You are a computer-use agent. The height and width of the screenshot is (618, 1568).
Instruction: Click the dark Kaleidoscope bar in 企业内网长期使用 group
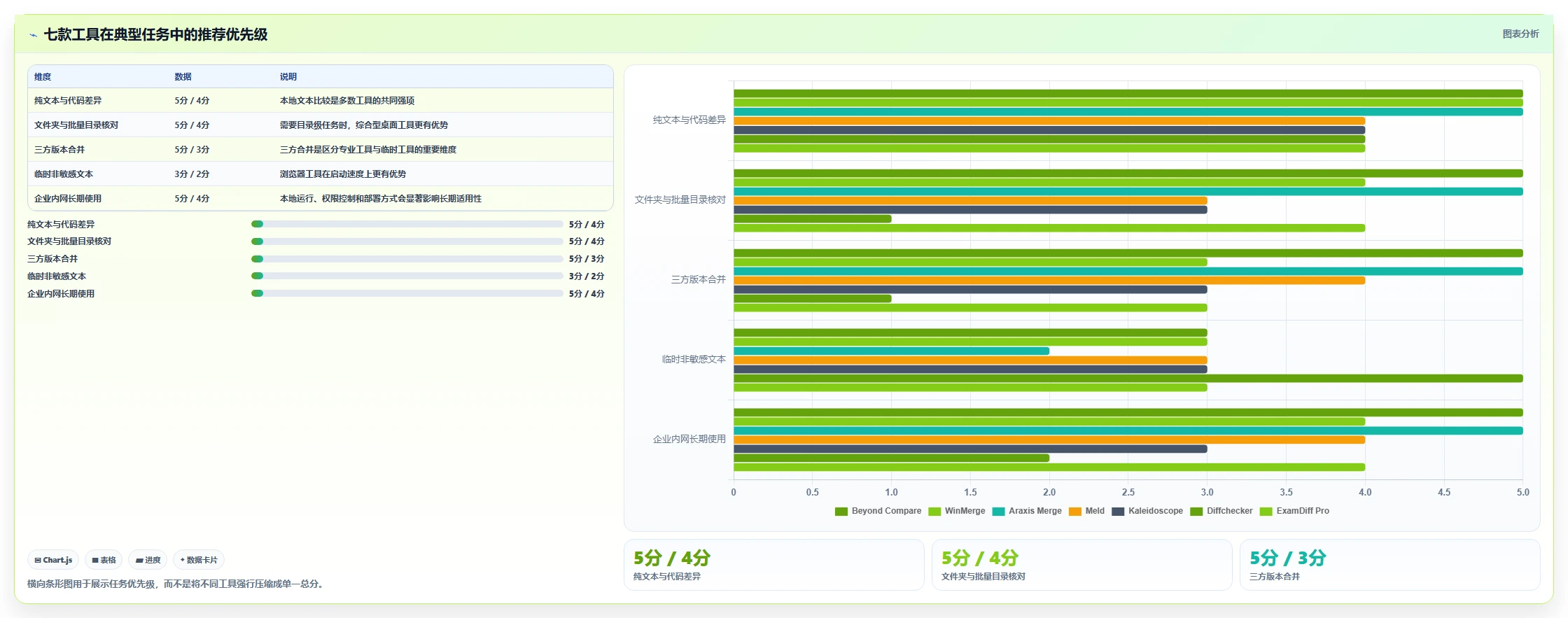970,449
